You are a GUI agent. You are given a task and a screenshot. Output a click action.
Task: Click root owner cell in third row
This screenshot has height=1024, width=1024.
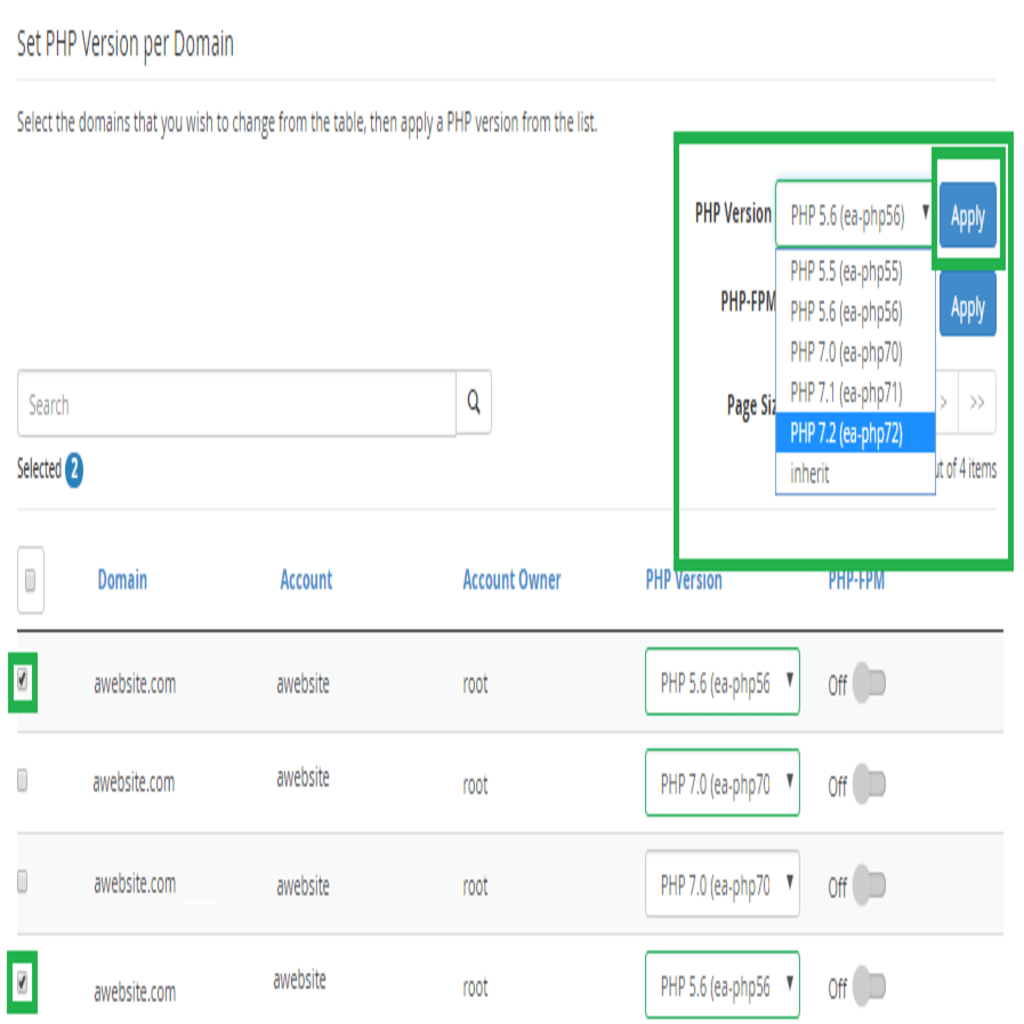tap(475, 886)
